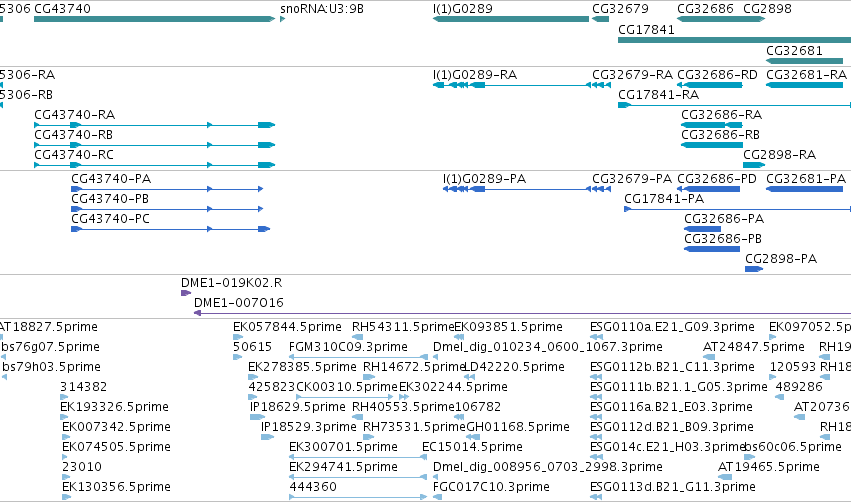Select protein CG43740-PB
The width and height of the screenshot is (851, 502).
(x=167, y=209)
